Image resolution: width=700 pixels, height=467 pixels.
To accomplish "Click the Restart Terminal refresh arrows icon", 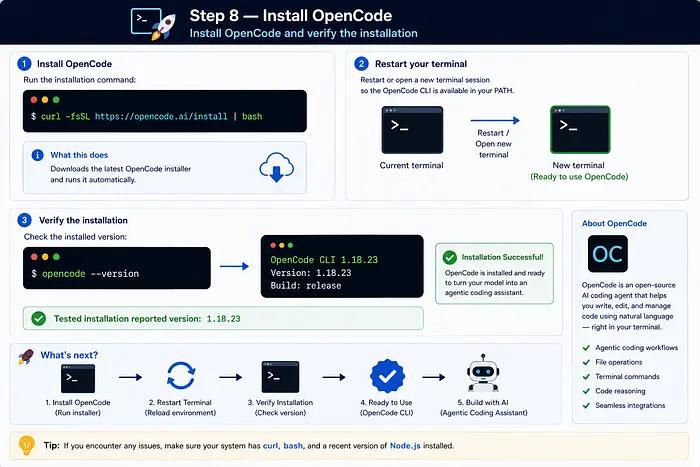I will tap(181, 375).
